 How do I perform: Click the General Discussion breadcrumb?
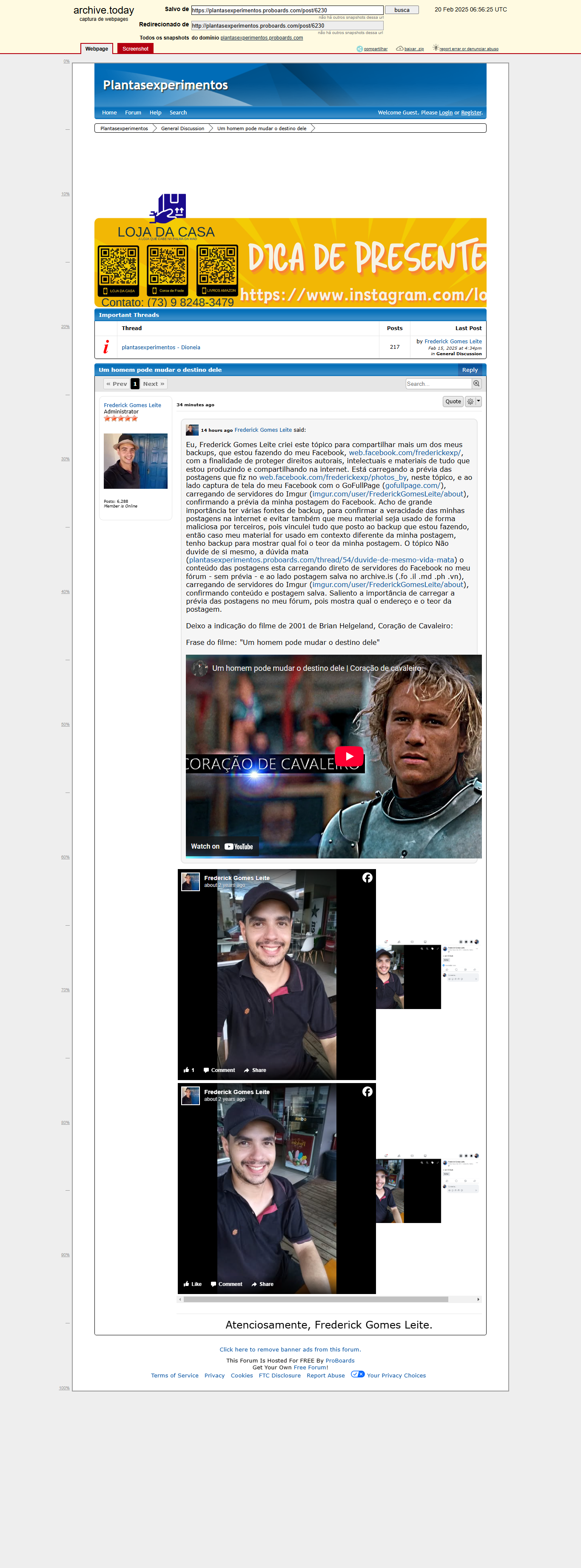click(x=182, y=128)
